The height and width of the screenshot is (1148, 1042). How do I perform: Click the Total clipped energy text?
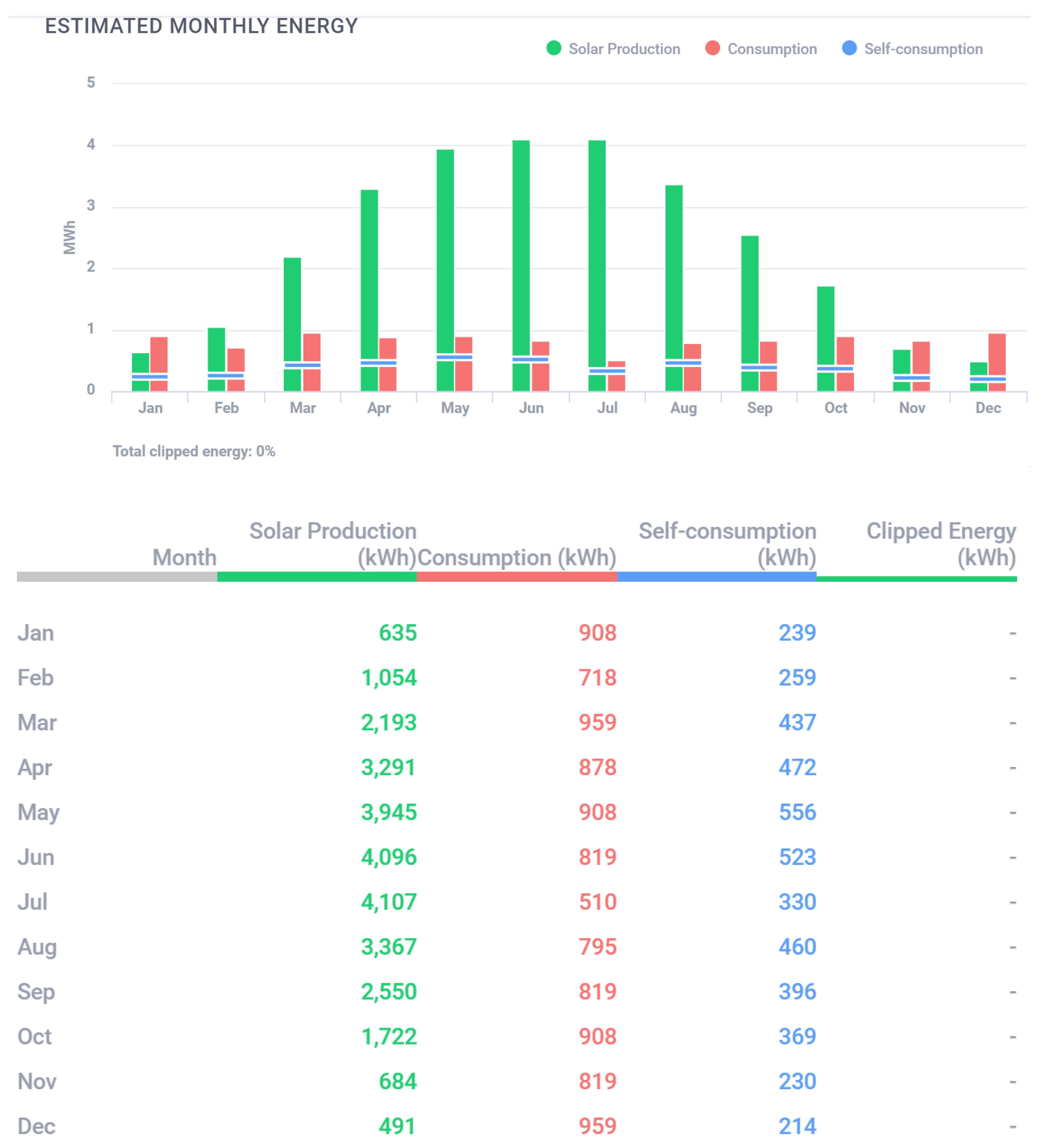pos(194,451)
